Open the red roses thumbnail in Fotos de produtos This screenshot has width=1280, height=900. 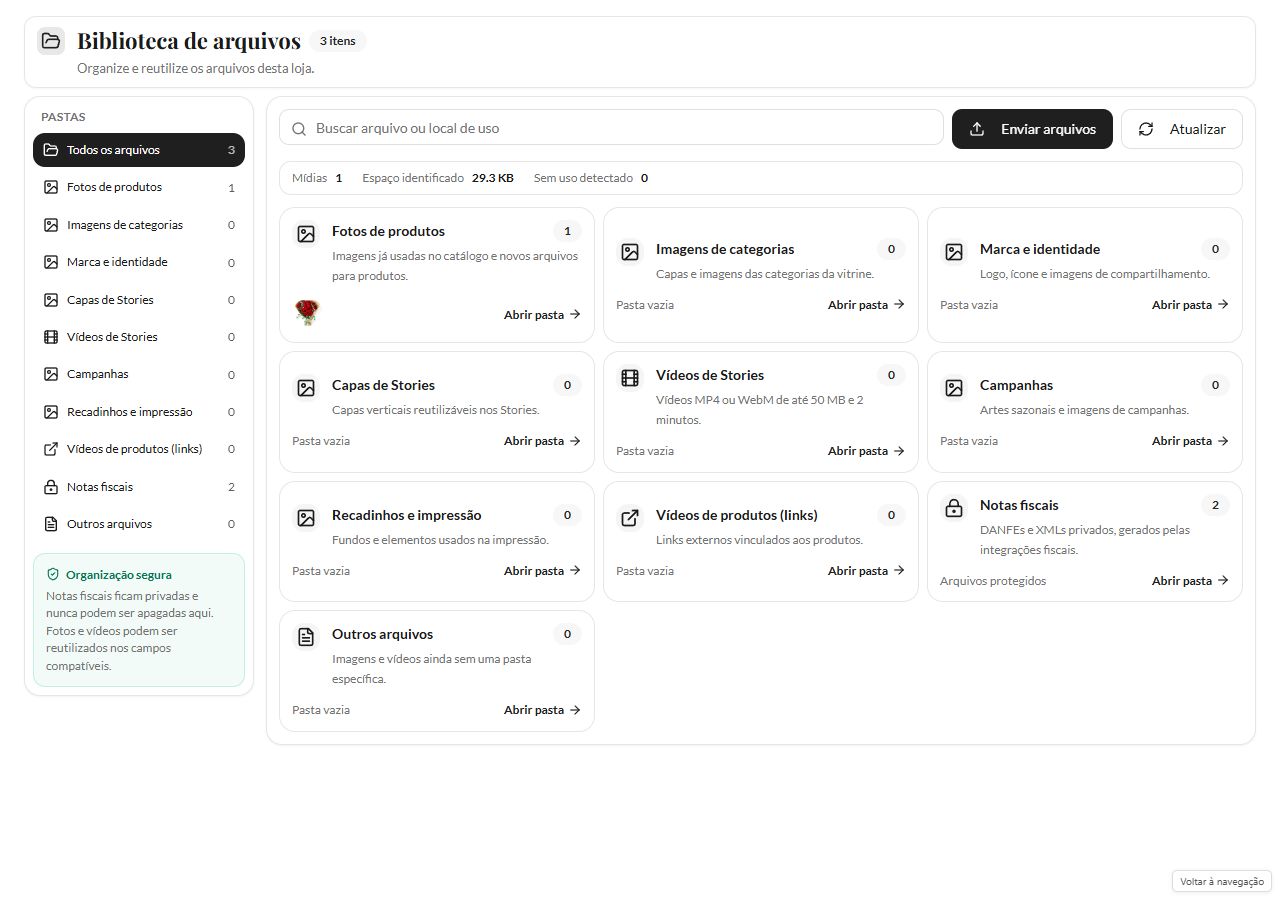coord(307,312)
